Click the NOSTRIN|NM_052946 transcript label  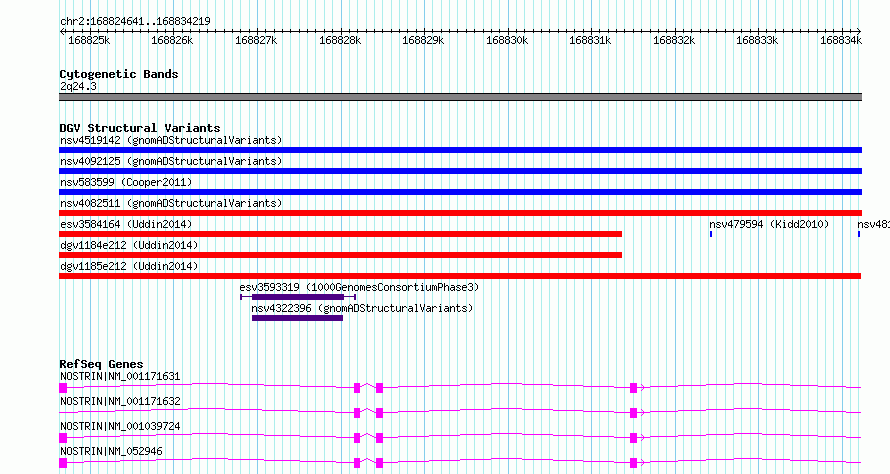(111, 451)
